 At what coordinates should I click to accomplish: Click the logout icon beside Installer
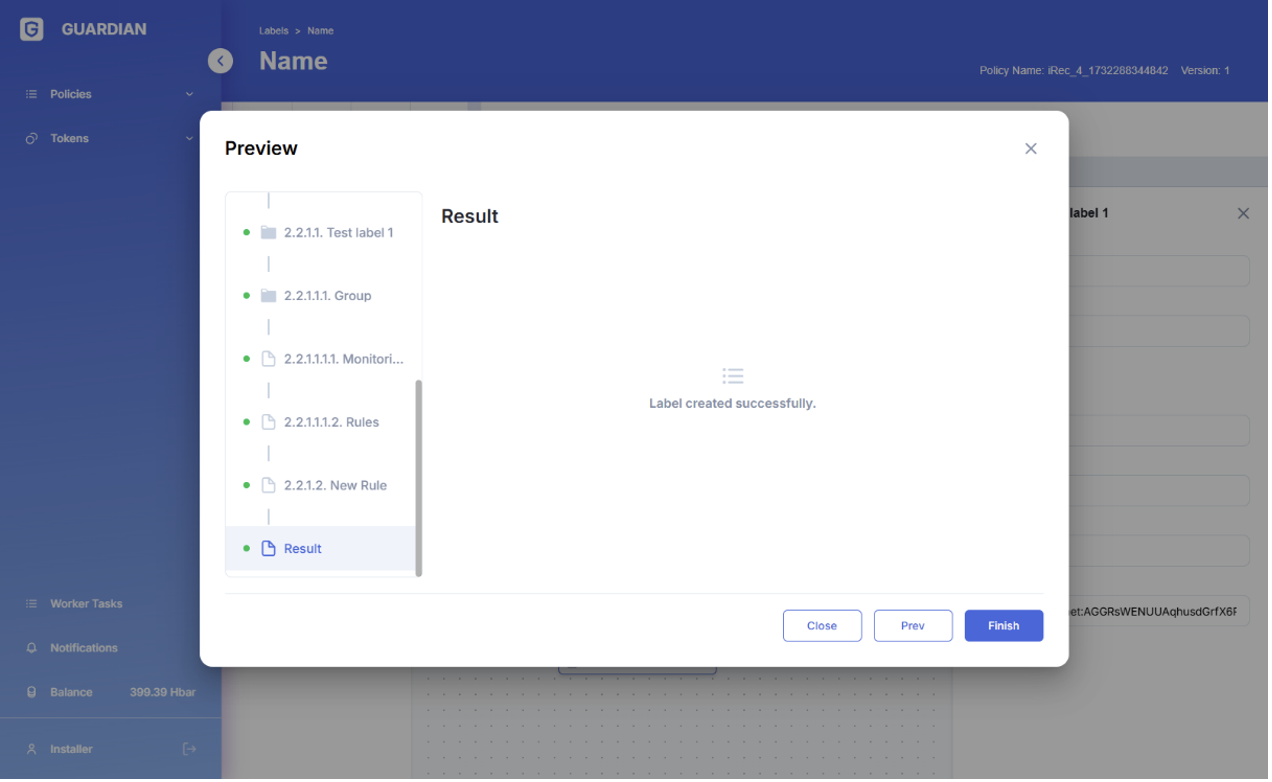point(189,750)
